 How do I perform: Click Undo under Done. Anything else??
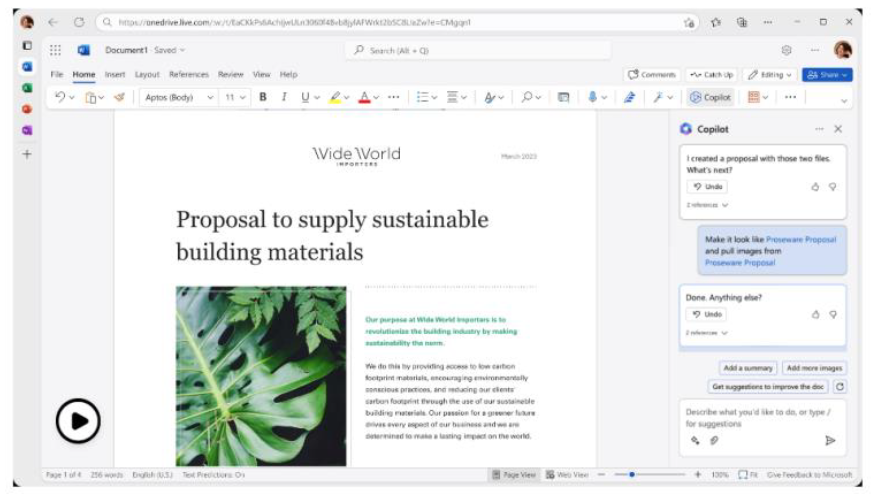706,314
